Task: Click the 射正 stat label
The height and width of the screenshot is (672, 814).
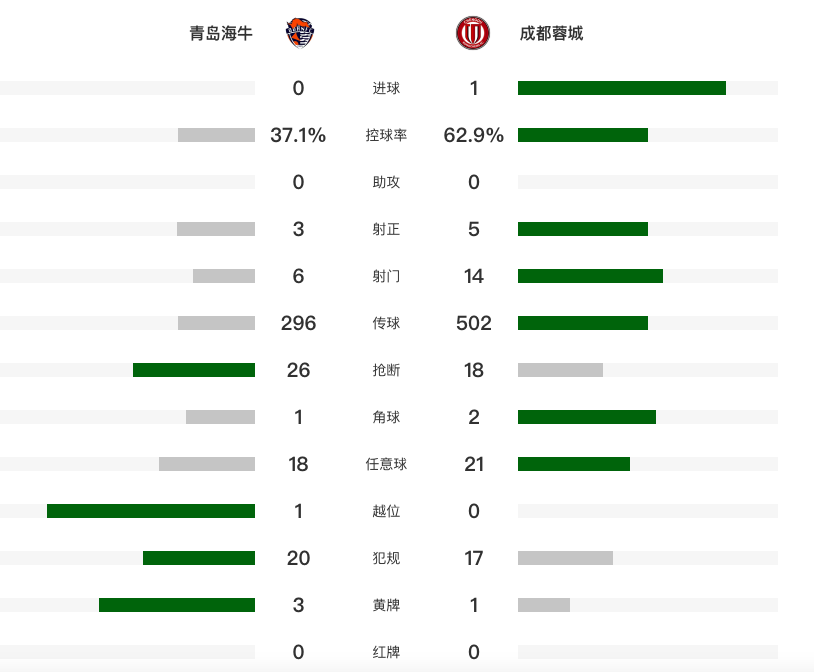Action: coord(386,229)
